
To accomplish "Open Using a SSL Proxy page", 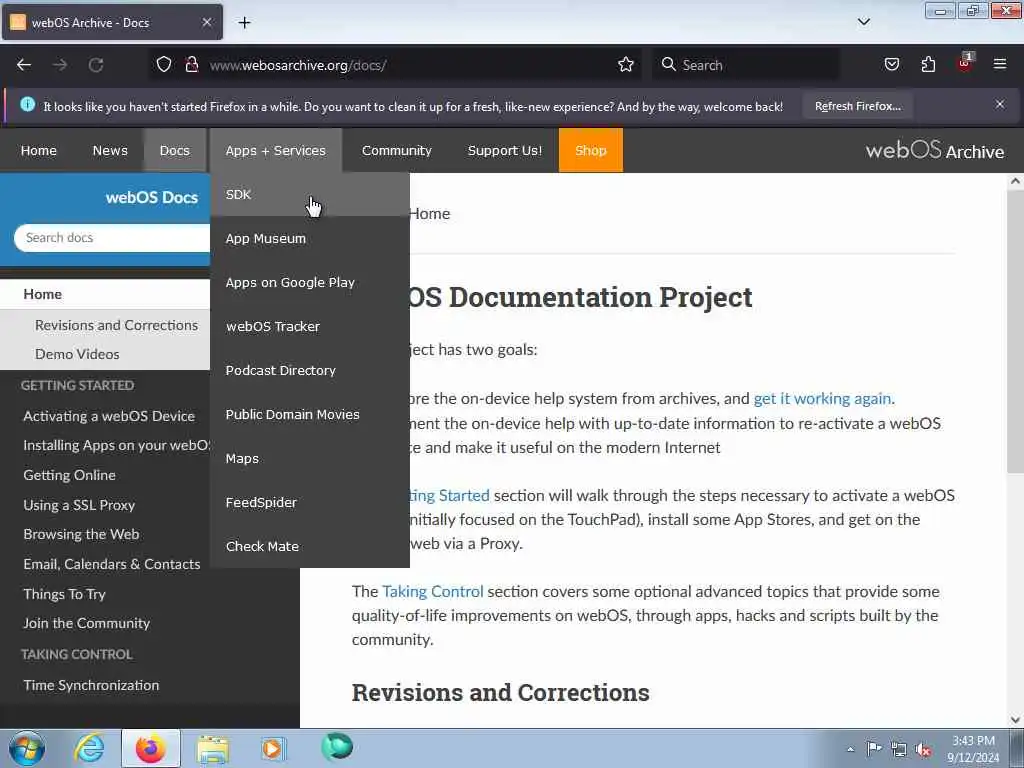I will (79, 505).
